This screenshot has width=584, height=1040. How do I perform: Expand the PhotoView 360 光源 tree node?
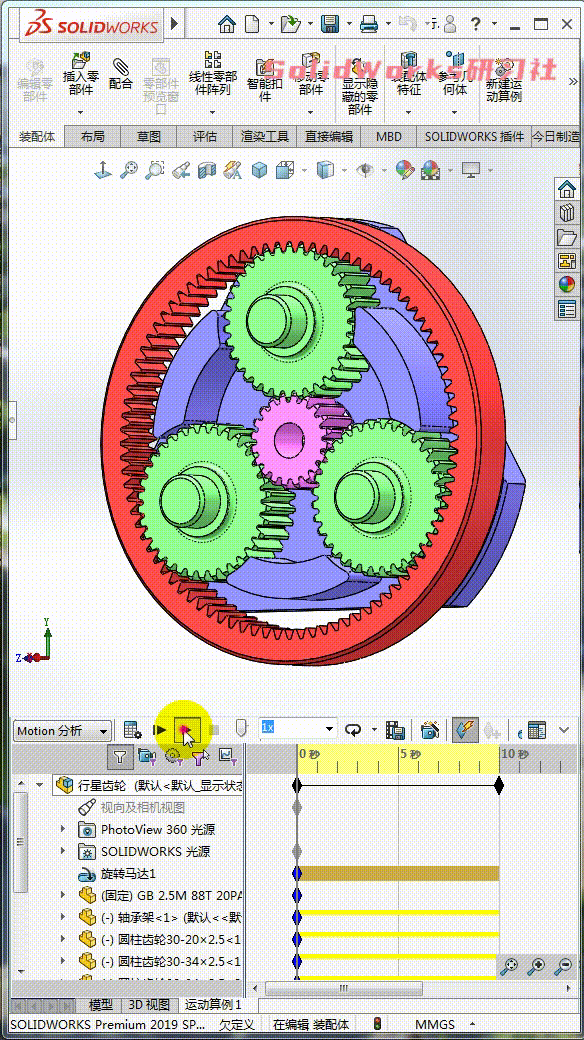(x=63, y=829)
